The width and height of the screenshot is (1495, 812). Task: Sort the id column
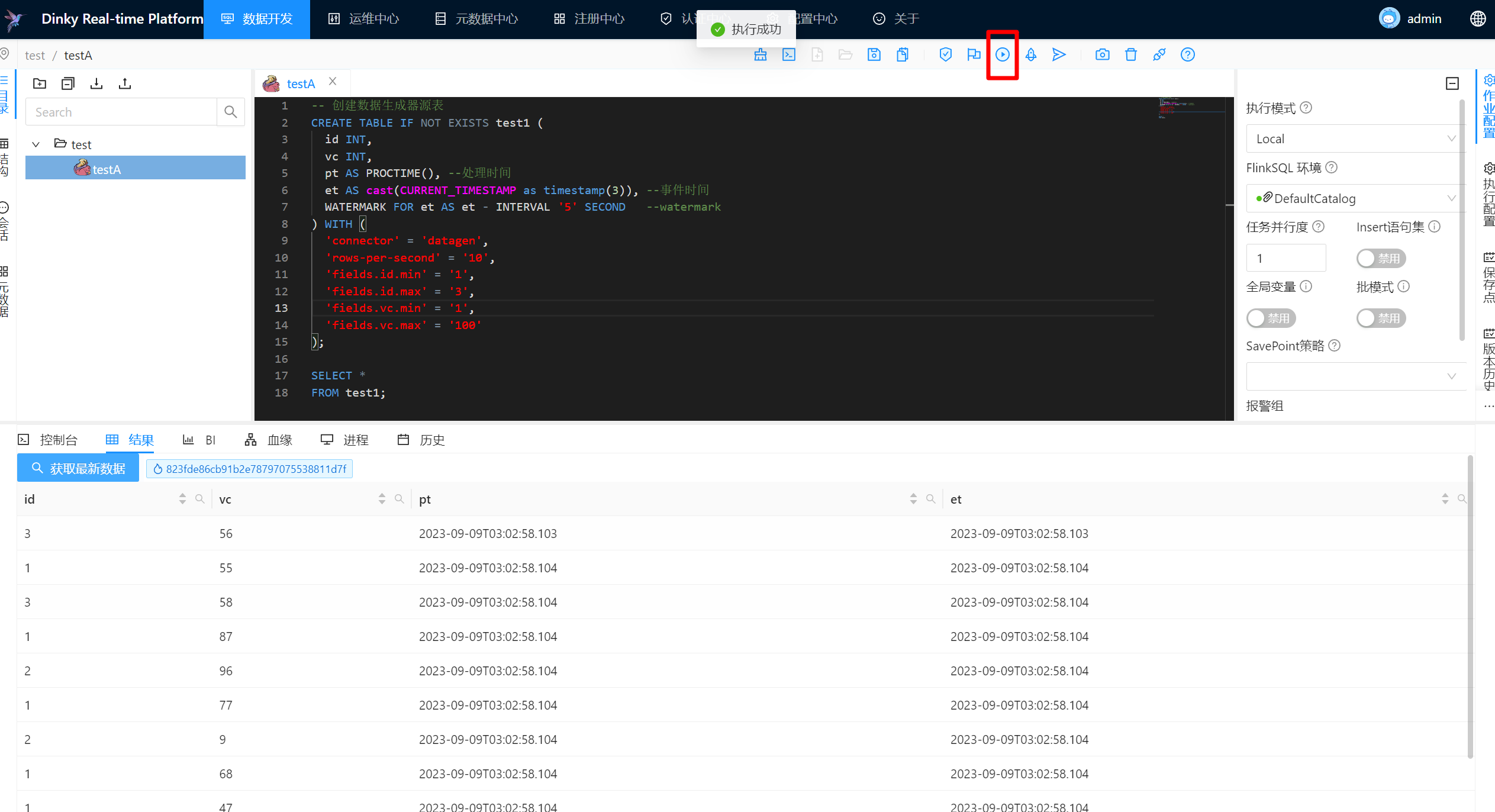click(182, 499)
